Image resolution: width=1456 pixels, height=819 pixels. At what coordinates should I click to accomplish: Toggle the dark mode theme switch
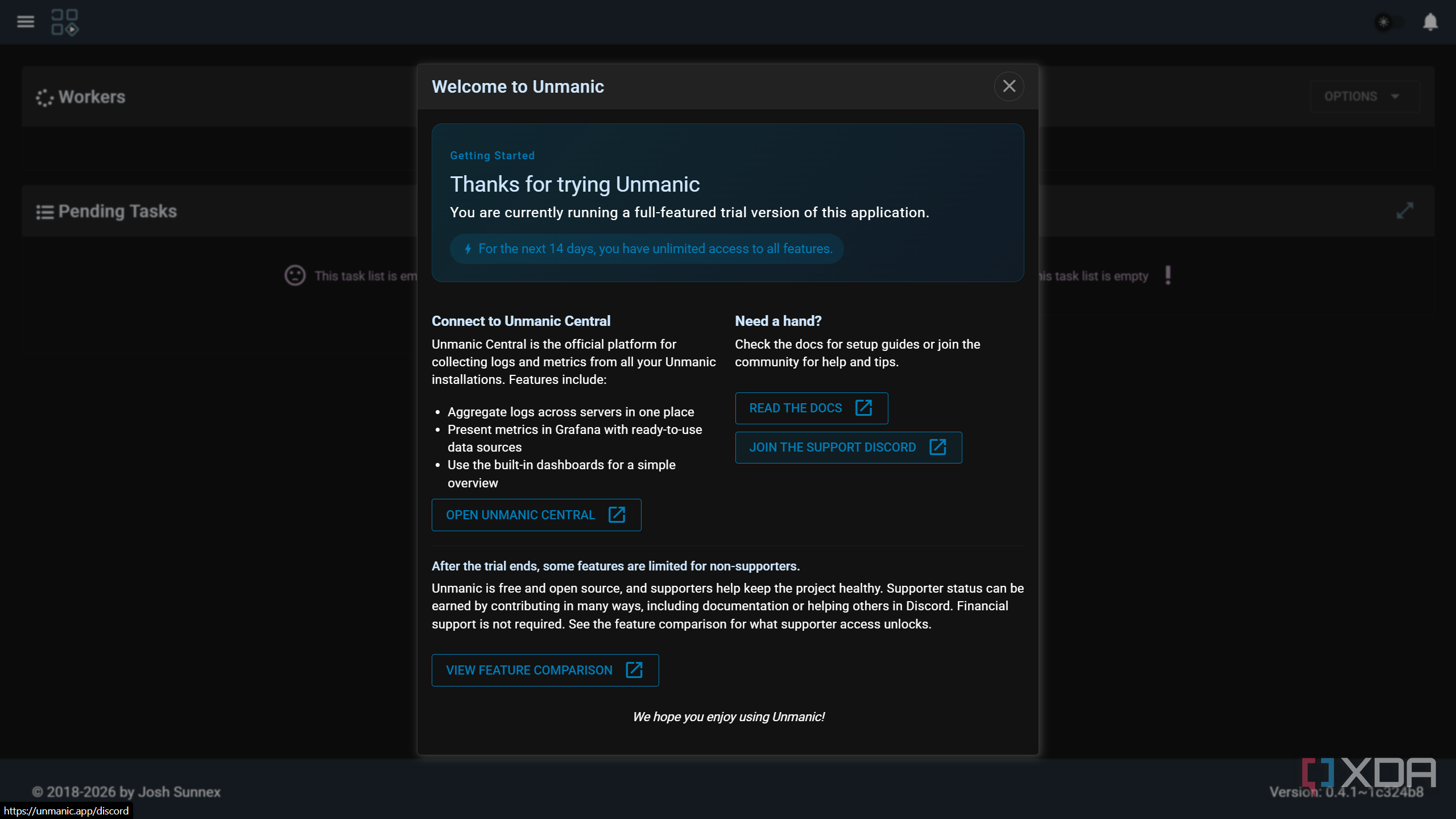point(1389,22)
